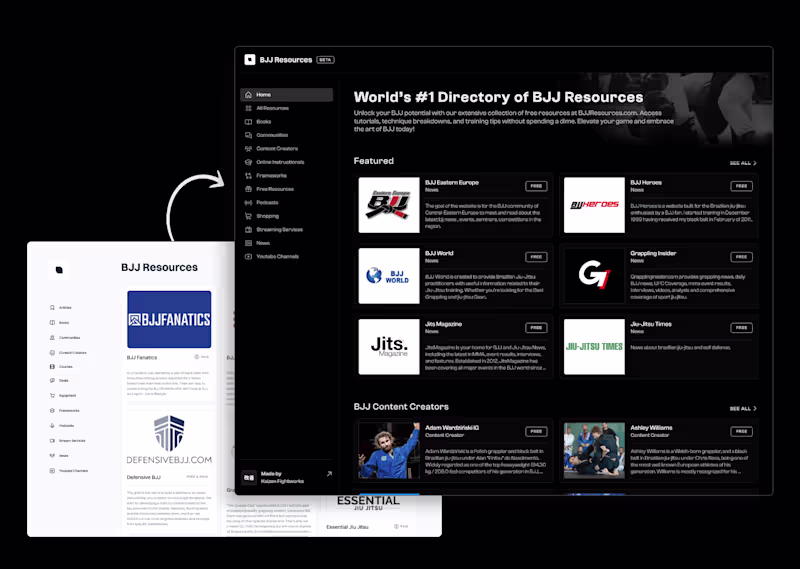Open Home via its house icon
Image resolution: width=800 pixels, height=569 pixels.
click(248, 95)
